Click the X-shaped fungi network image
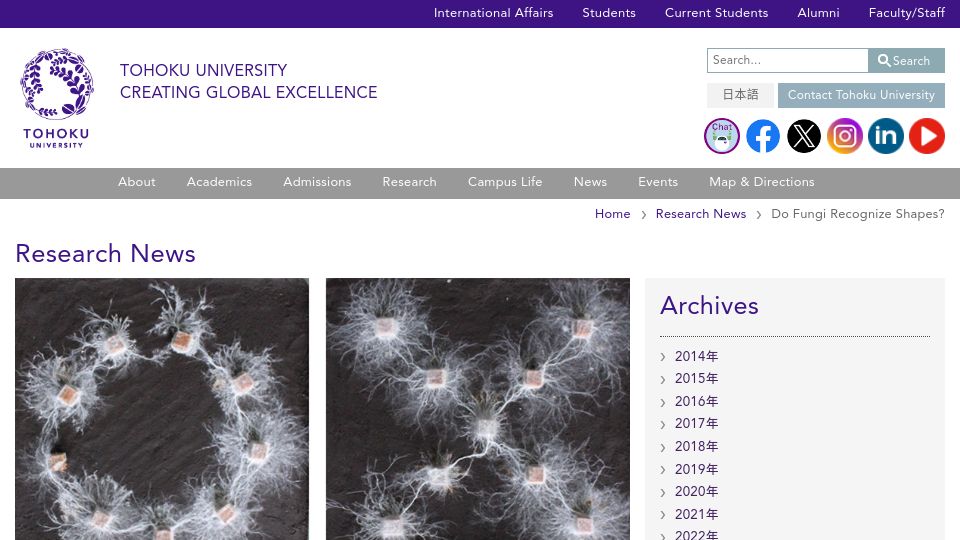The height and width of the screenshot is (540, 960). 478,409
